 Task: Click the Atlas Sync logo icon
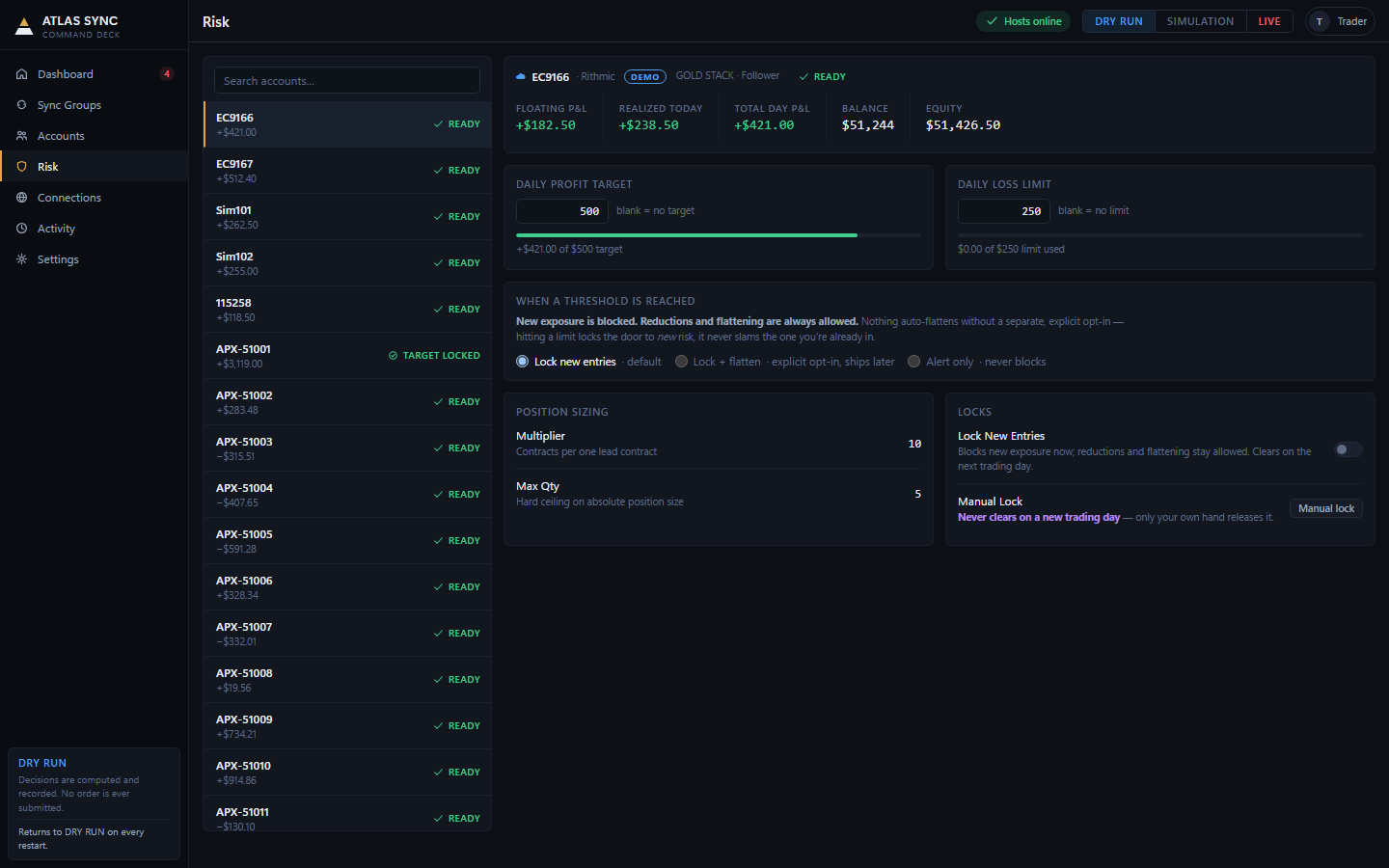coord(24,26)
